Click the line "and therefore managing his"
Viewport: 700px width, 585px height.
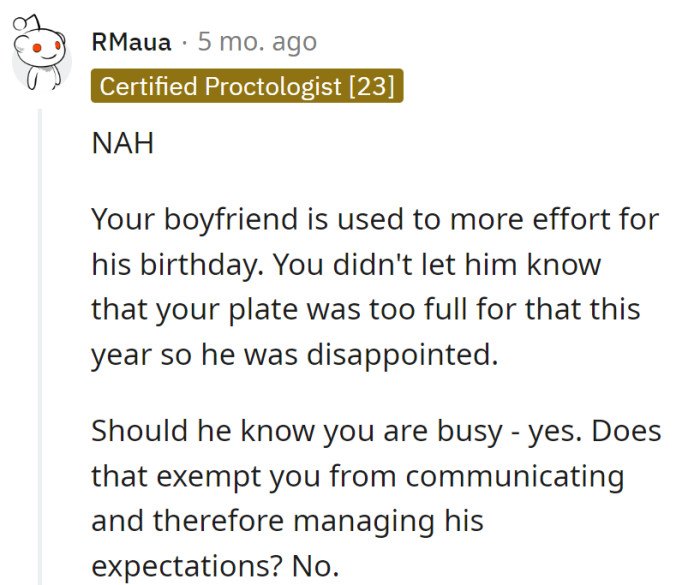(x=288, y=520)
